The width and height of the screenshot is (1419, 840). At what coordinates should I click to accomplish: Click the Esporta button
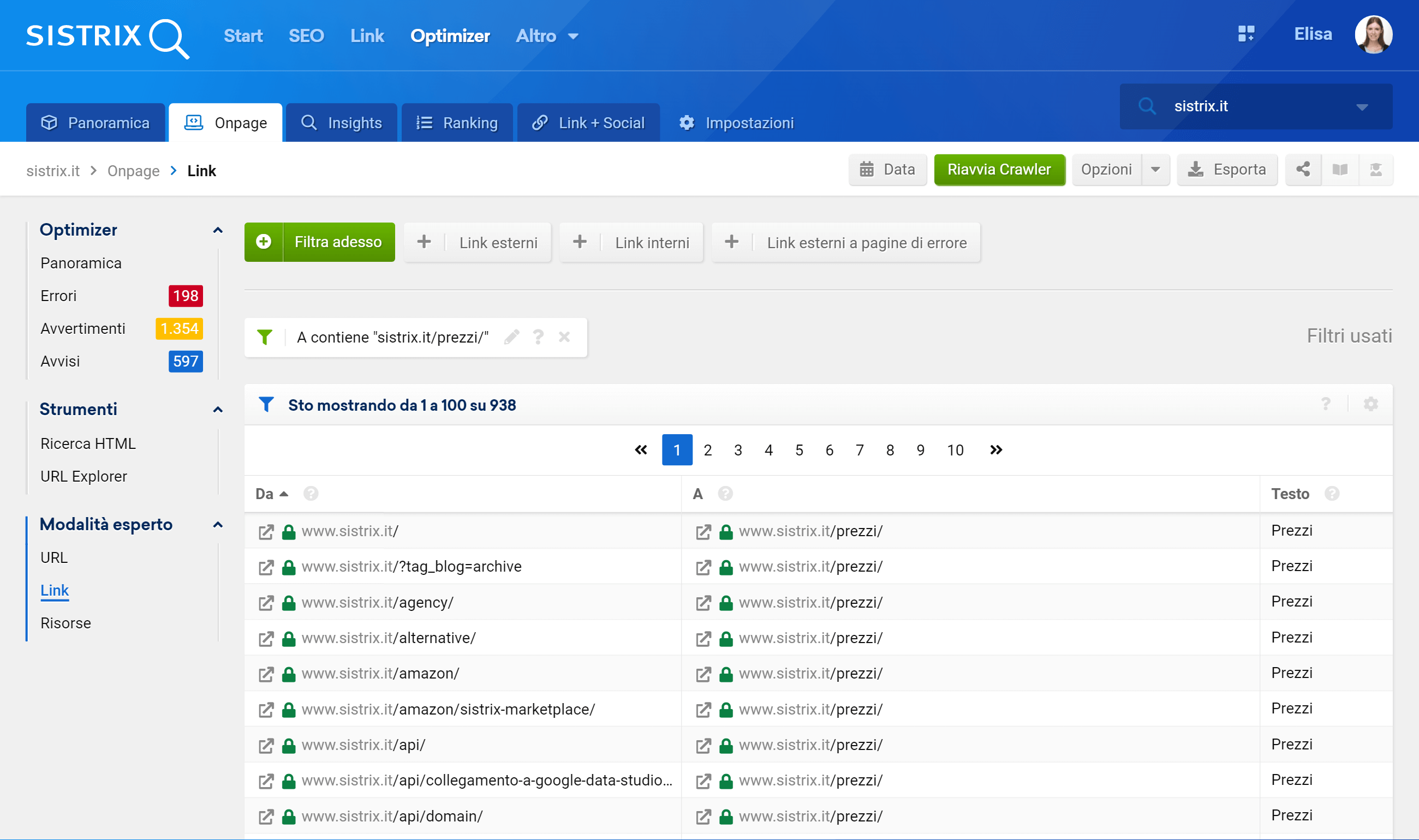[x=1227, y=169]
